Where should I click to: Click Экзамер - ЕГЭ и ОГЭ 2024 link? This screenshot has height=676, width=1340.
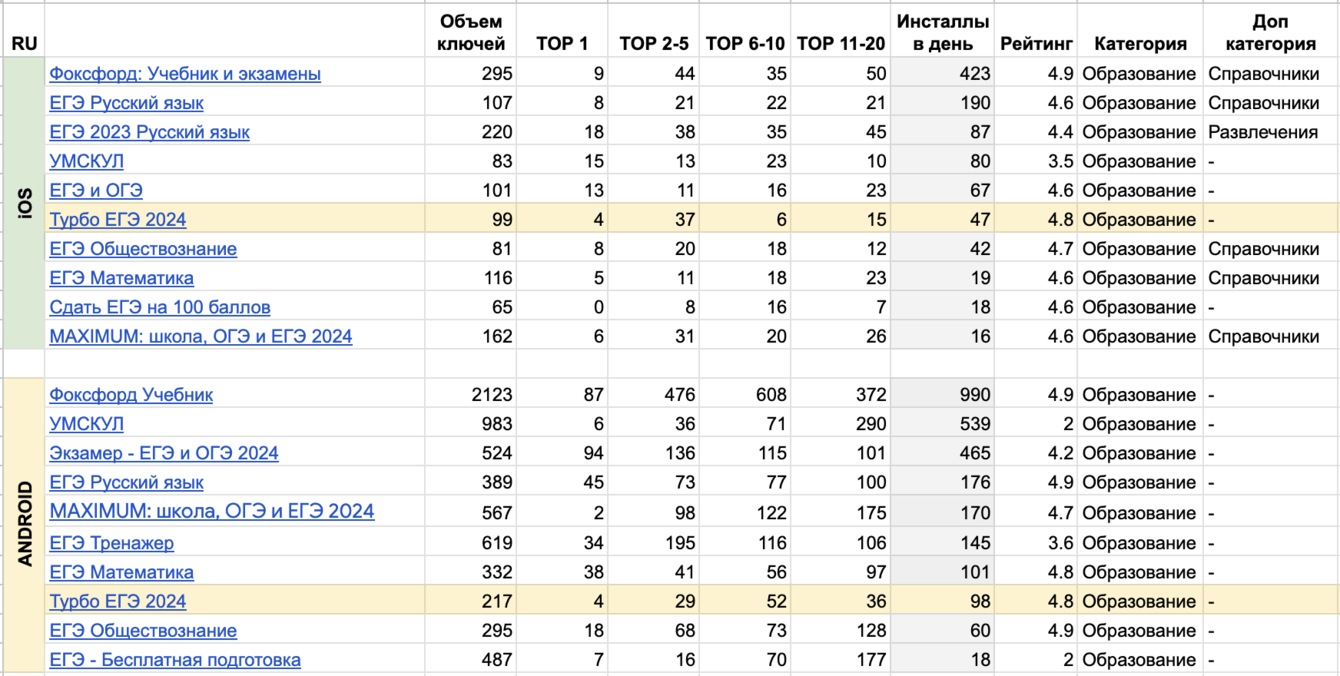click(164, 453)
